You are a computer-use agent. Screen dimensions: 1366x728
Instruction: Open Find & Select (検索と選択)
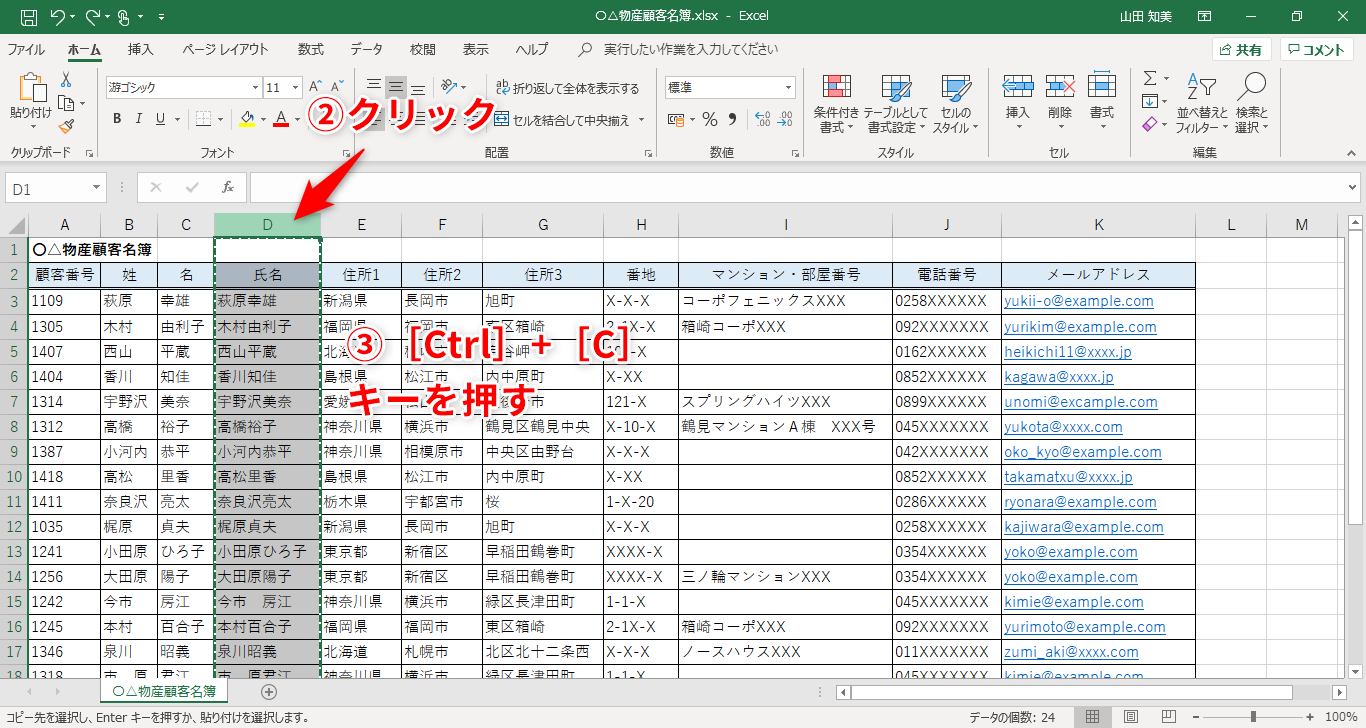click(x=1251, y=103)
